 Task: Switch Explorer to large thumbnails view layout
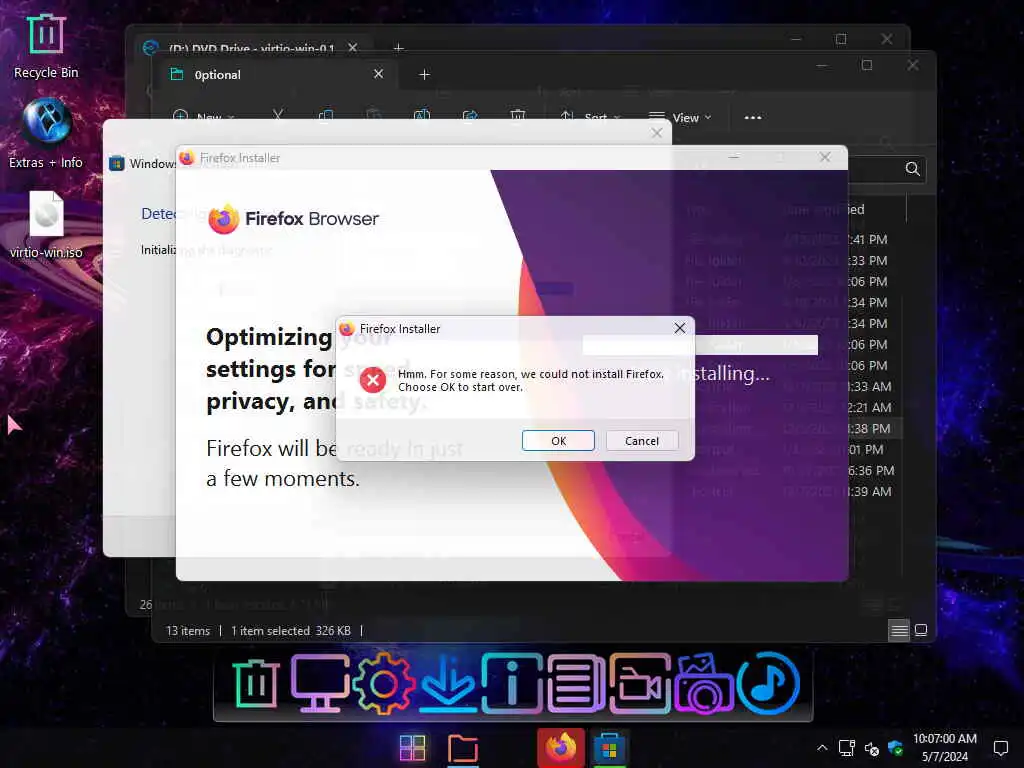[921, 630]
